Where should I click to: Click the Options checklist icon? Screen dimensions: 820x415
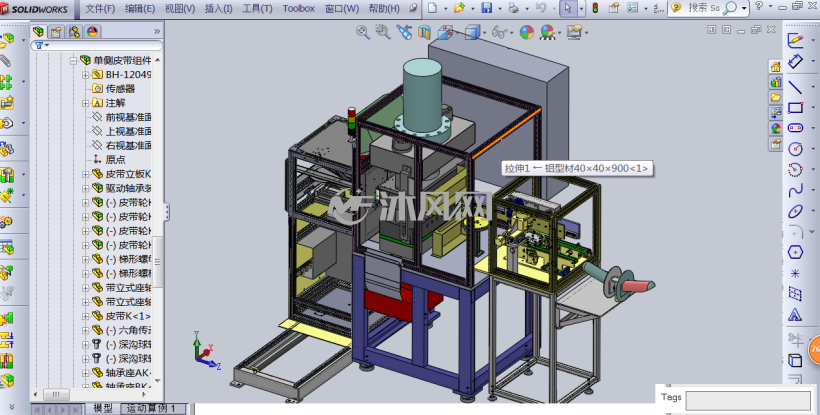[x=633, y=8]
